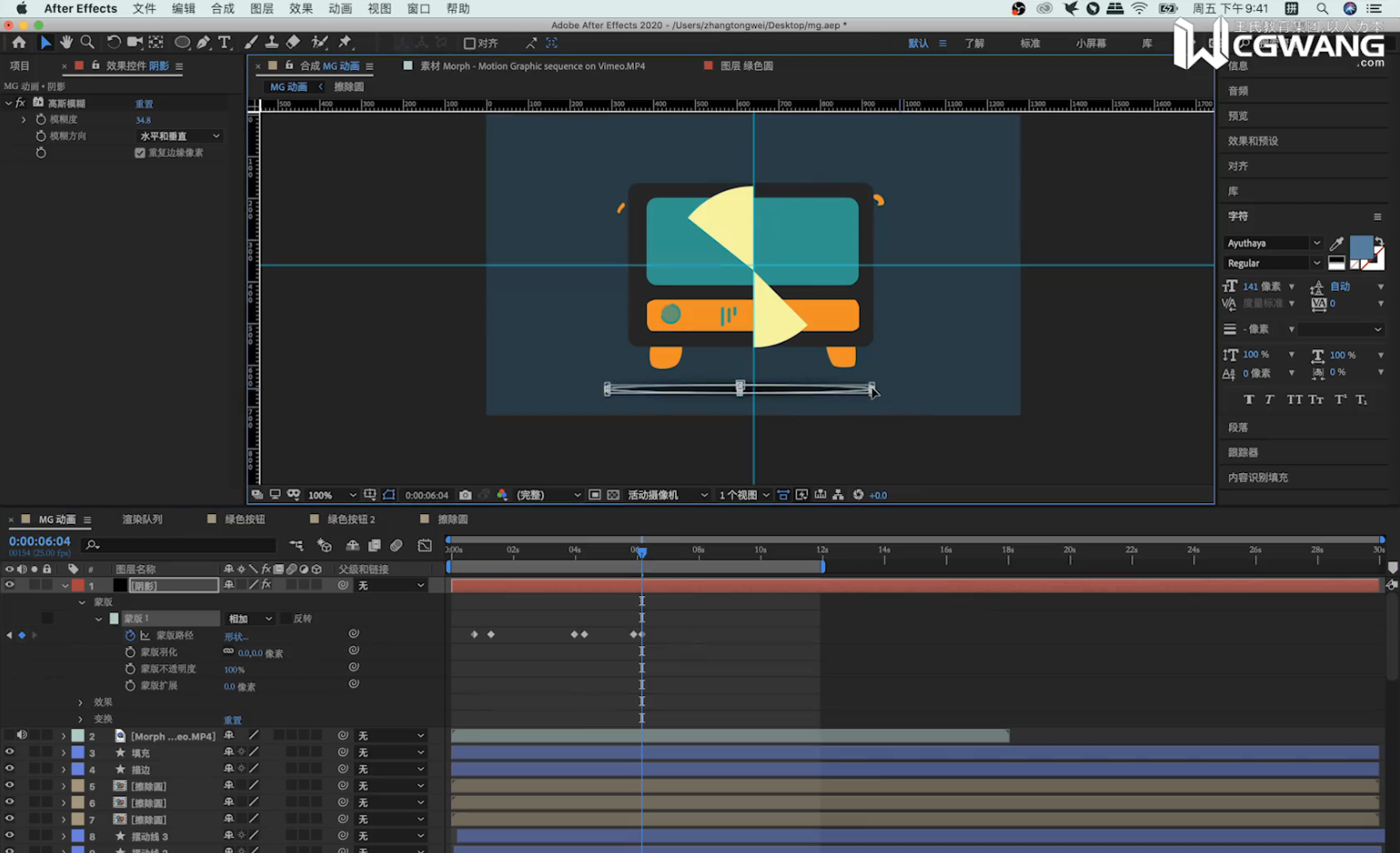Select the Roto Brush tool
The width and height of the screenshot is (1400, 853).
(x=319, y=42)
